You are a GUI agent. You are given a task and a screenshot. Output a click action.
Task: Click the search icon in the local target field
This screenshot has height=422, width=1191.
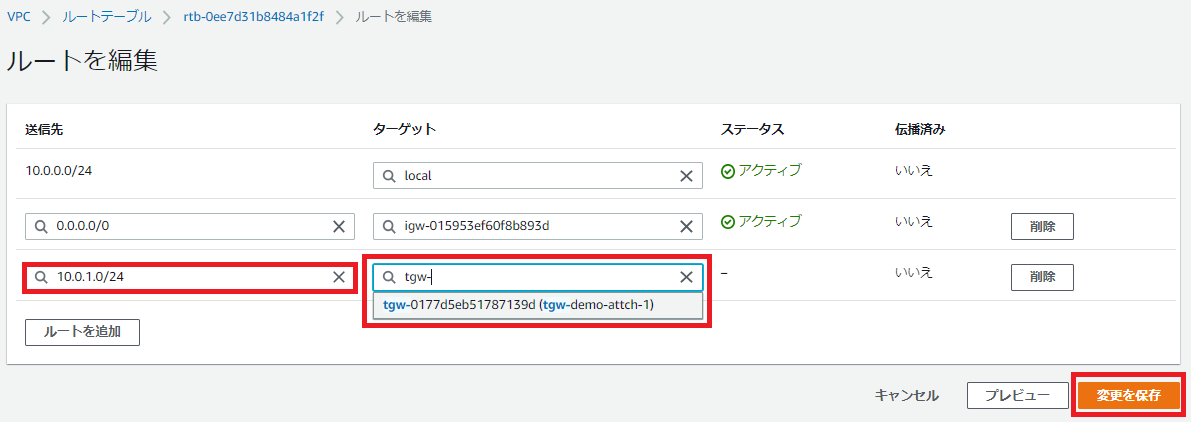(388, 176)
